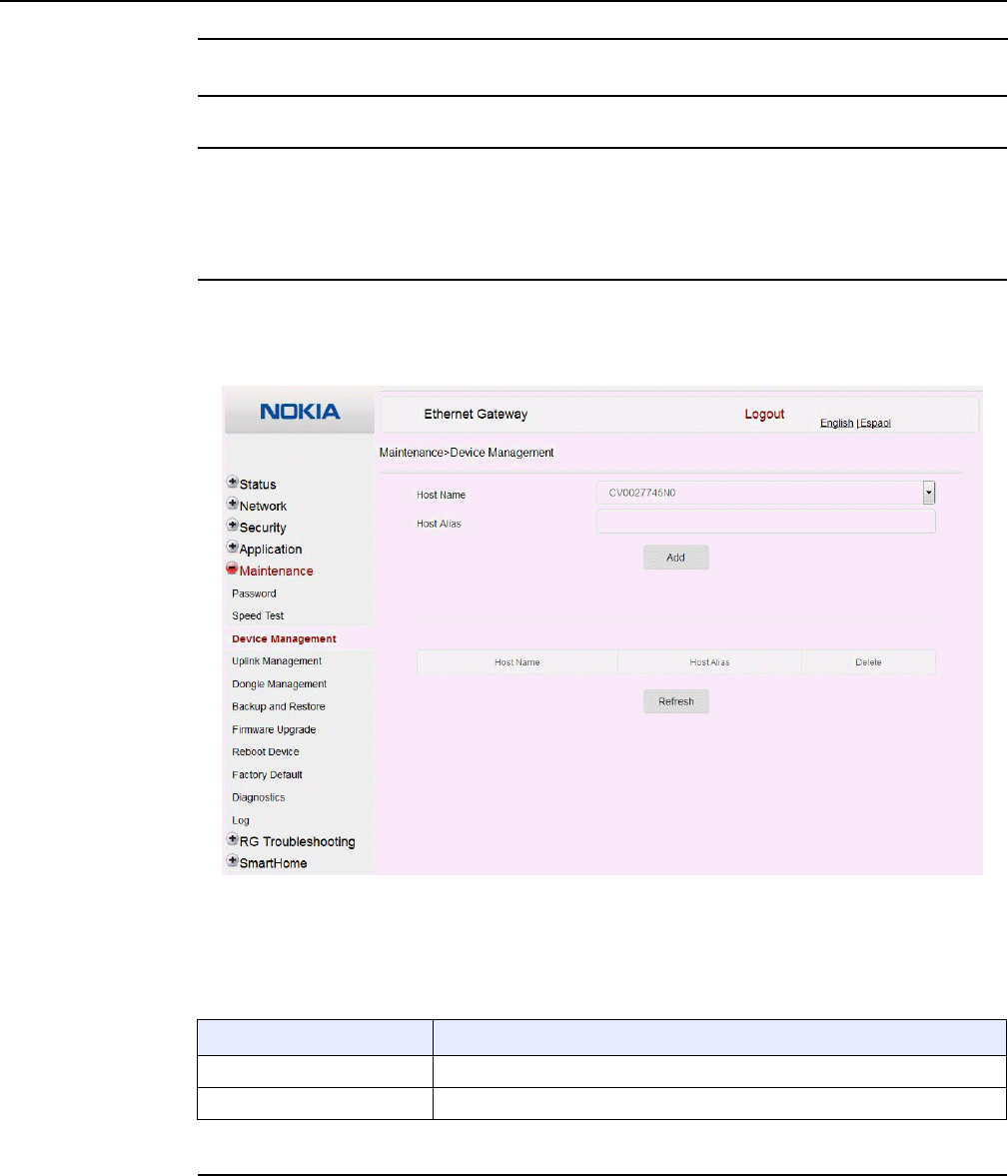This screenshot has width=1008, height=1176.
Task: Expand the RG Troubleshooting plus icon
Action: click(x=233, y=840)
